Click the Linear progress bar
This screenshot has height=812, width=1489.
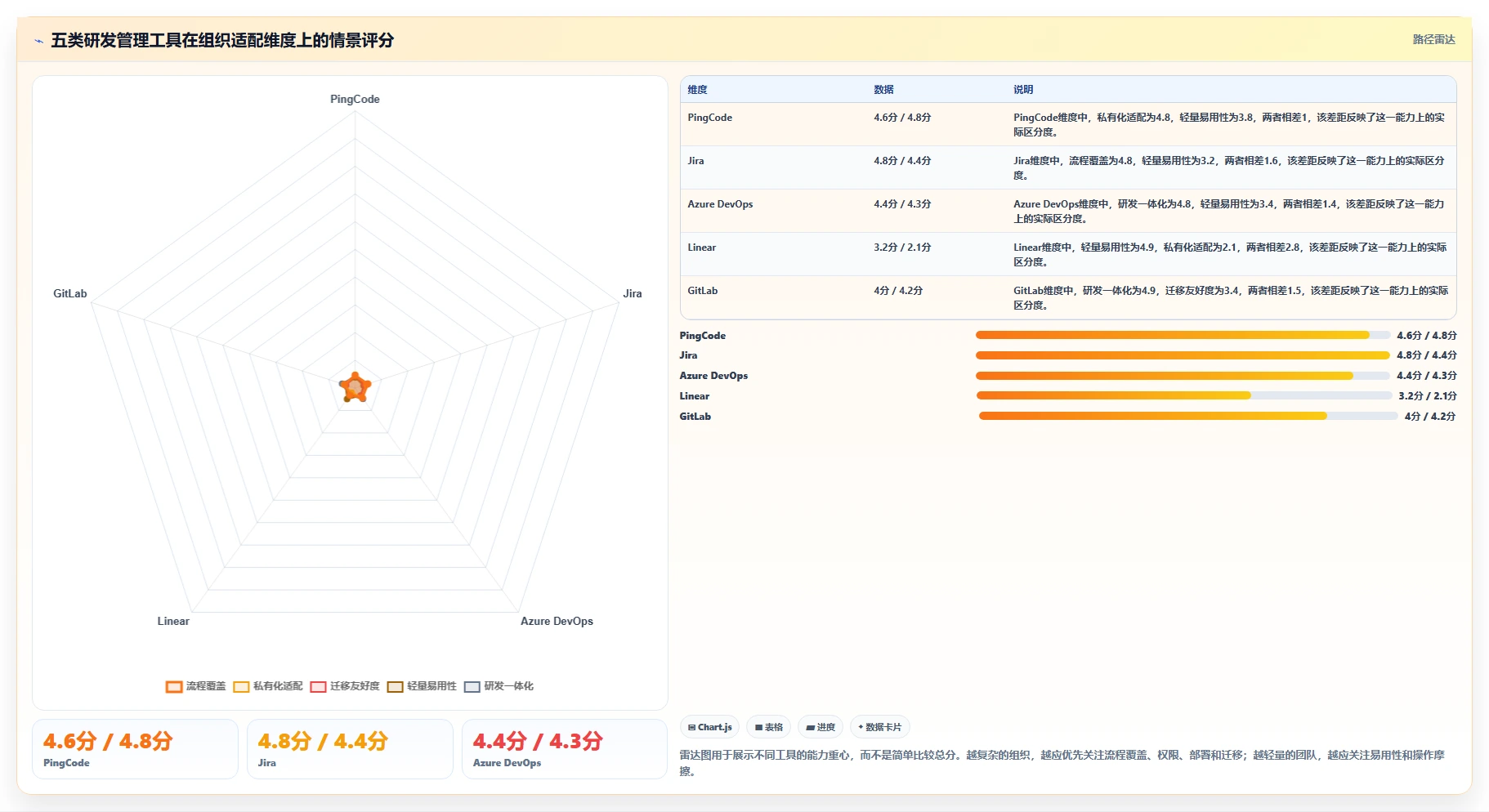[x=1184, y=395]
